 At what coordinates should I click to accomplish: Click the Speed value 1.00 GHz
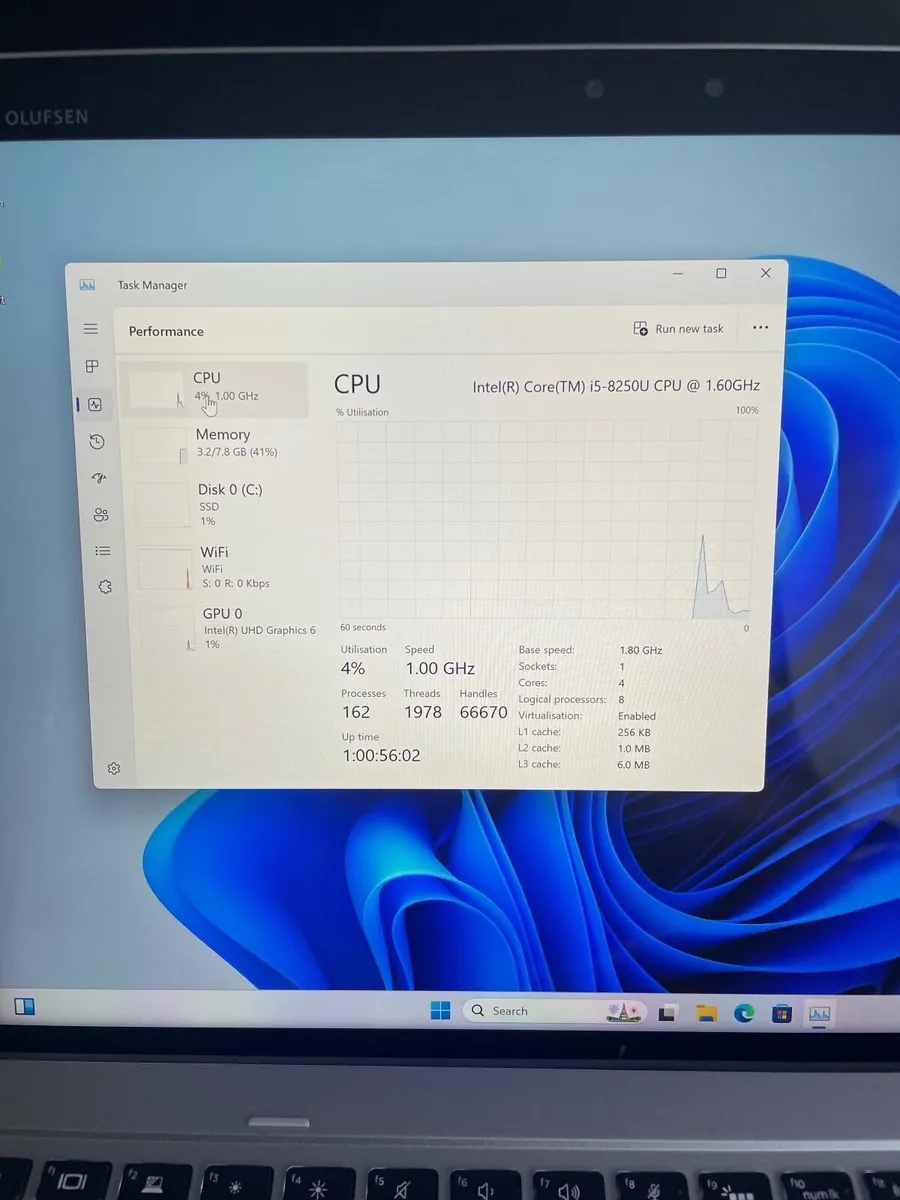(440, 668)
